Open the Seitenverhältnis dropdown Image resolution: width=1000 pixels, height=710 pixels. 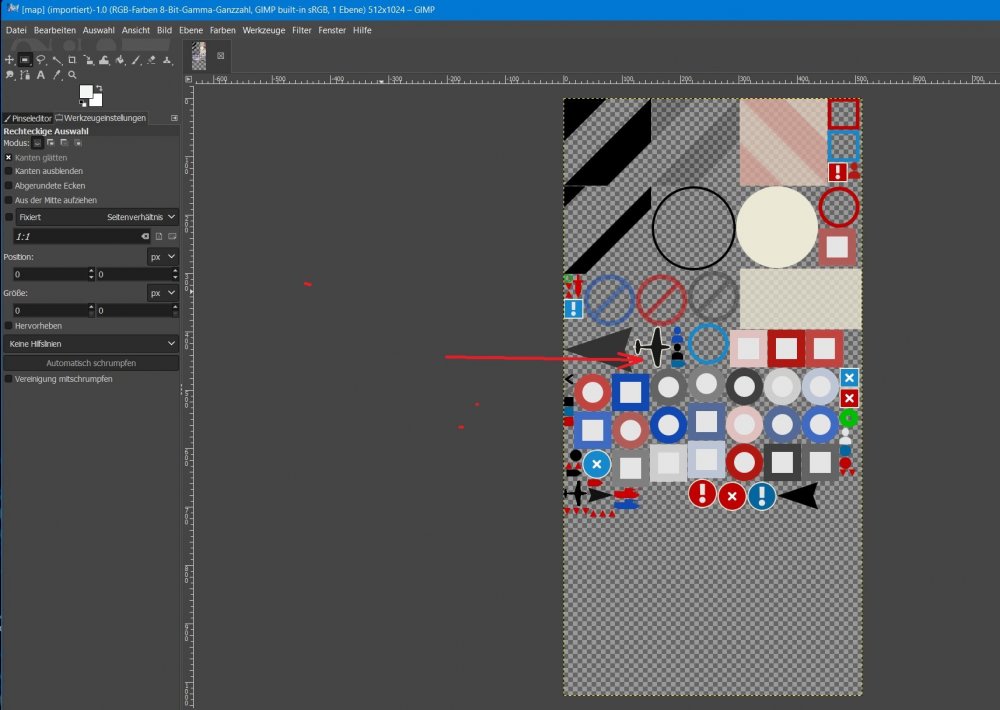[141, 217]
